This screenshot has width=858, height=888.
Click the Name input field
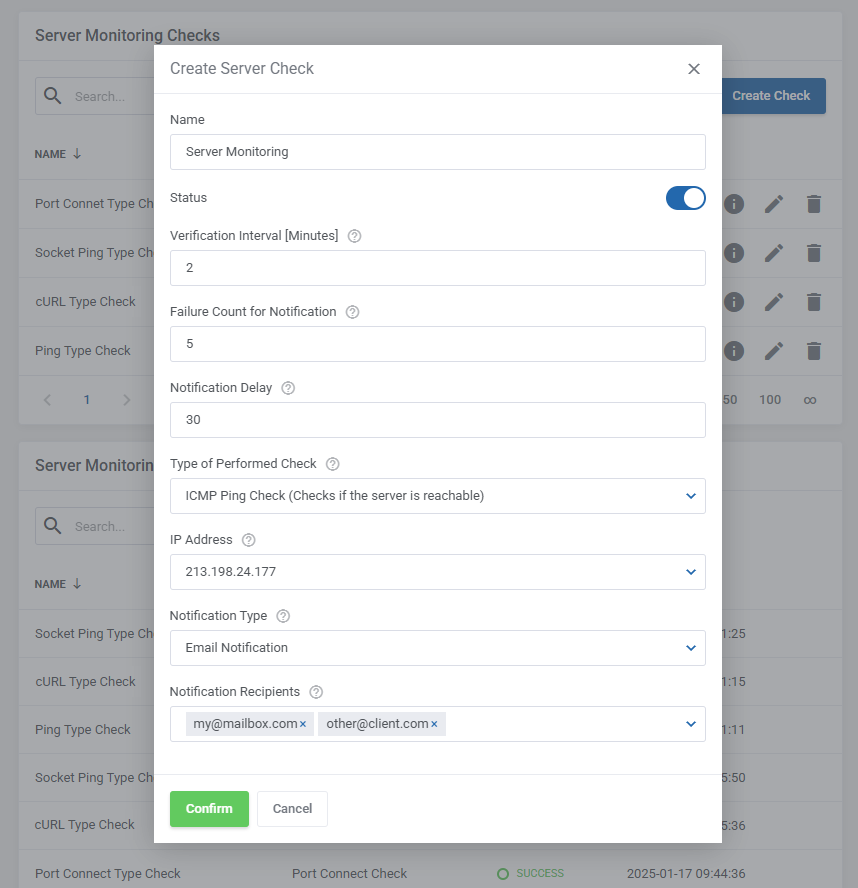point(437,152)
